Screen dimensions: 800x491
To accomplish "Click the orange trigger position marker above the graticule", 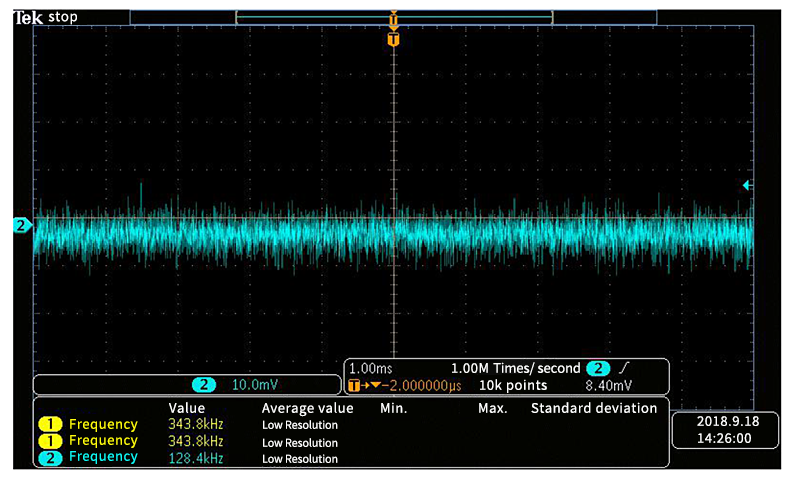I will pyautogui.click(x=393, y=39).
